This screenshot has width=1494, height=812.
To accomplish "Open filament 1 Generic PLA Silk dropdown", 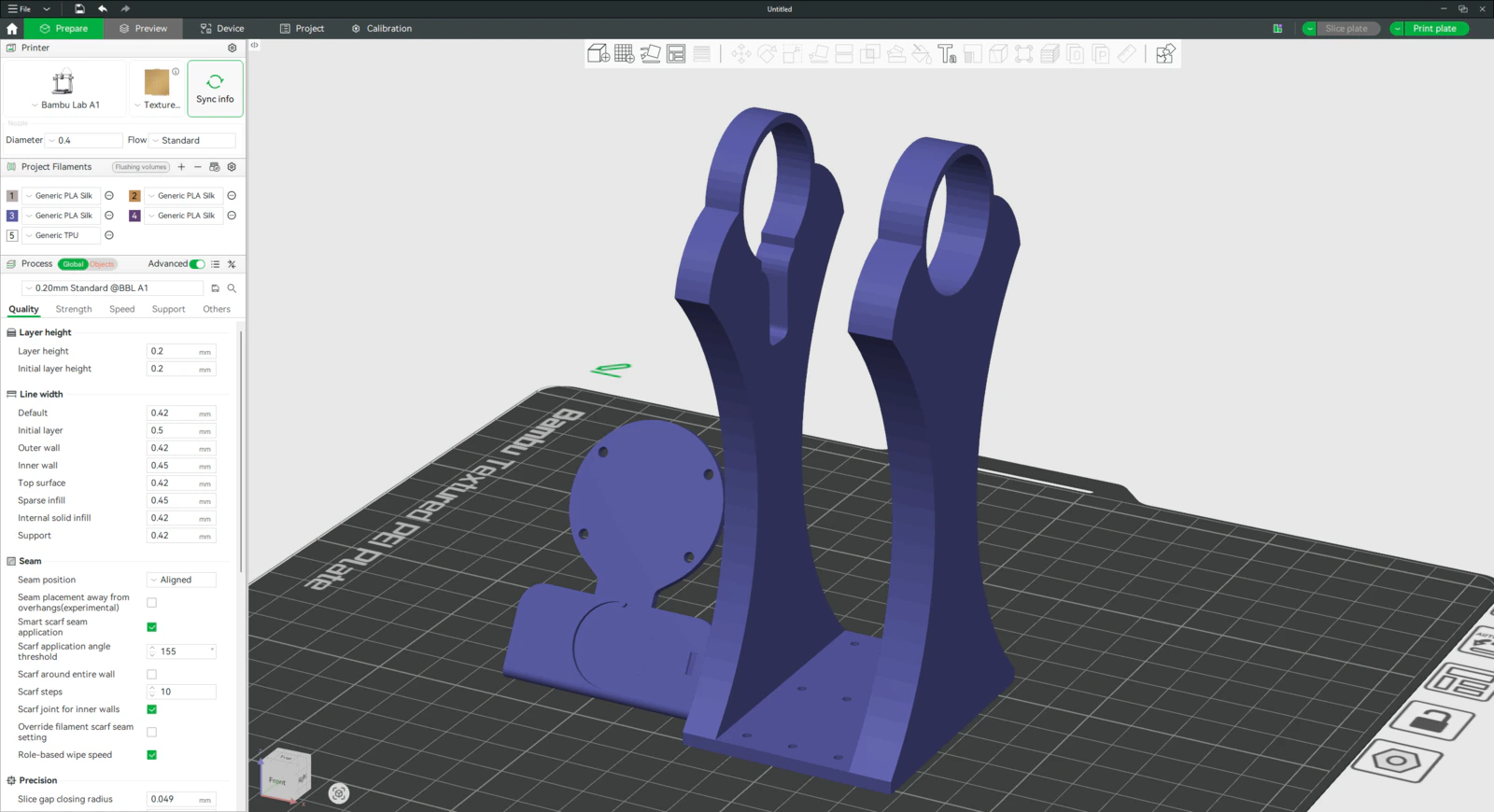I will pyautogui.click(x=61, y=196).
